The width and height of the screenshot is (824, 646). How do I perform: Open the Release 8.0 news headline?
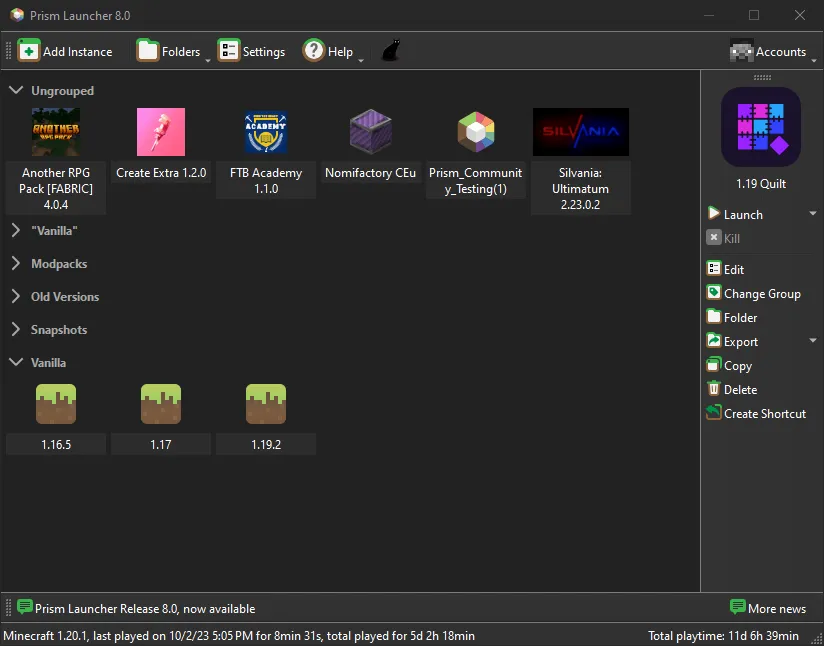coord(145,609)
